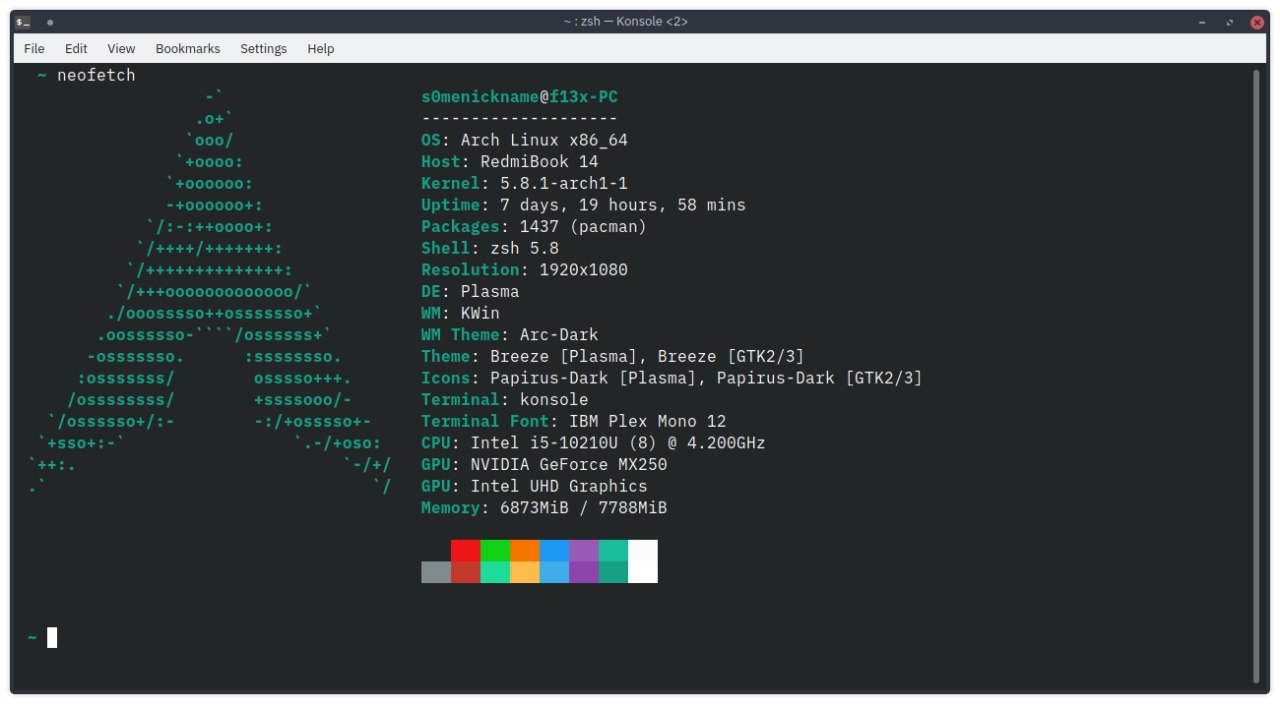Click the 'Packages: 1437 (pacman)' line
This screenshot has width=1280, height=704.
[x=534, y=227]
